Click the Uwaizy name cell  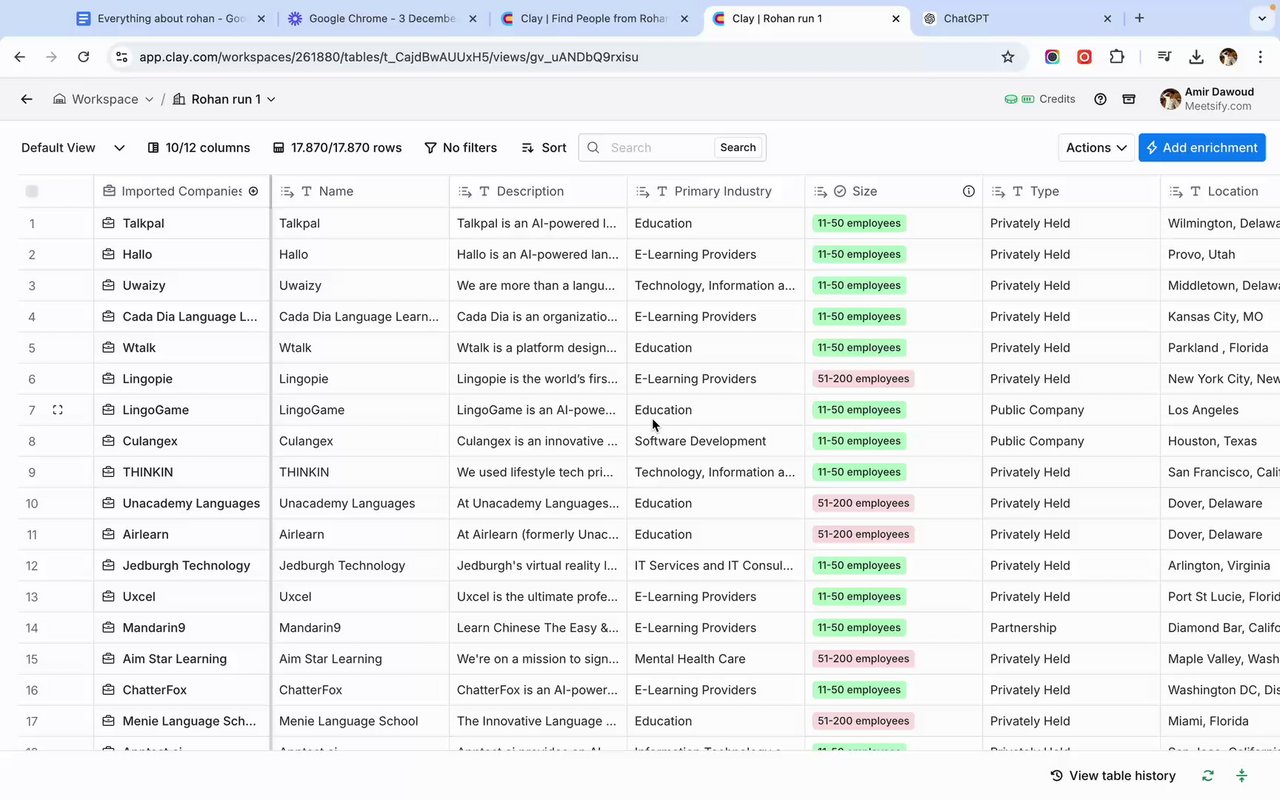360,285
